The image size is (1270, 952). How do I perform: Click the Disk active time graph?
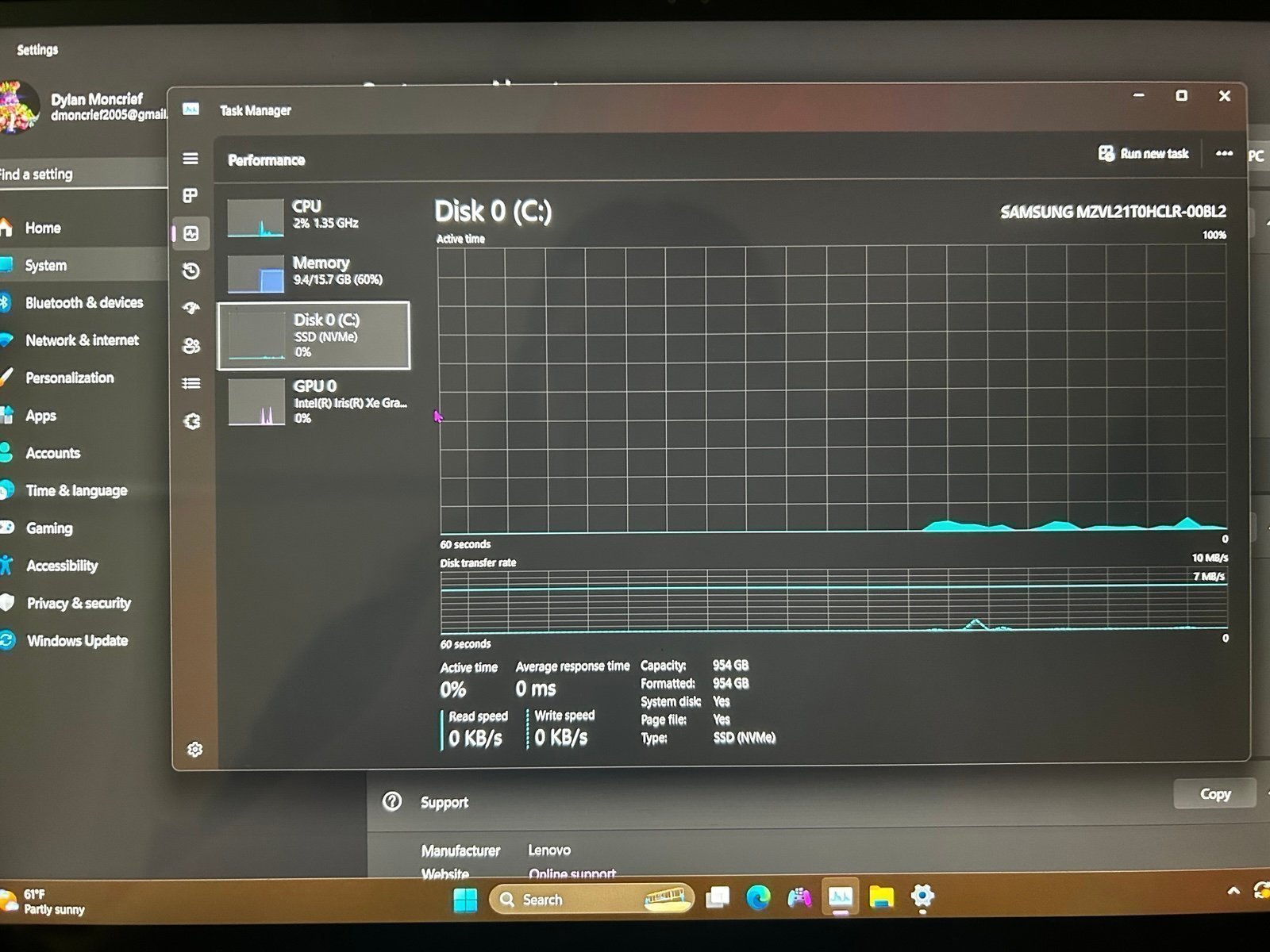(833, 390)
